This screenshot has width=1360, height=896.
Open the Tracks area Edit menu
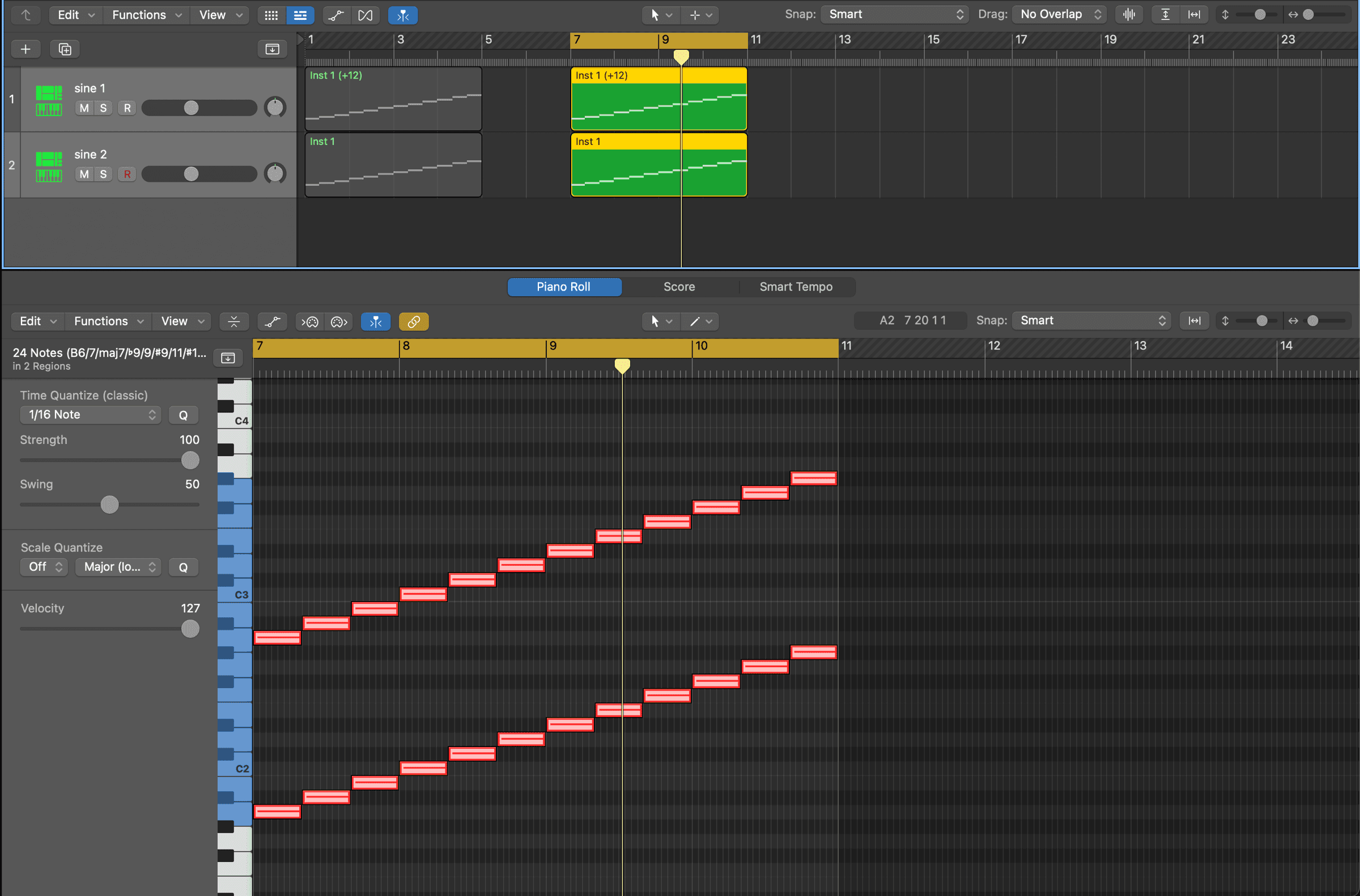click(x=76, y=15)
